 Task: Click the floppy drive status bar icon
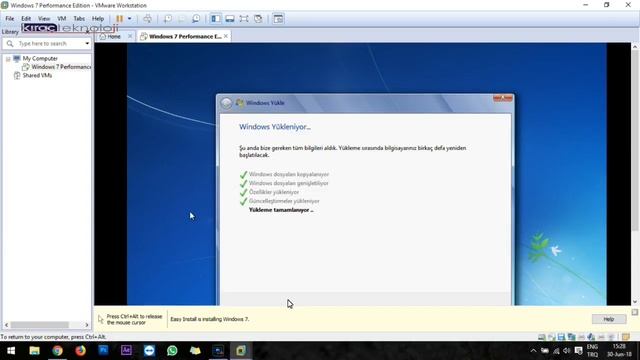pyautogui.click(x=561, y=337)
